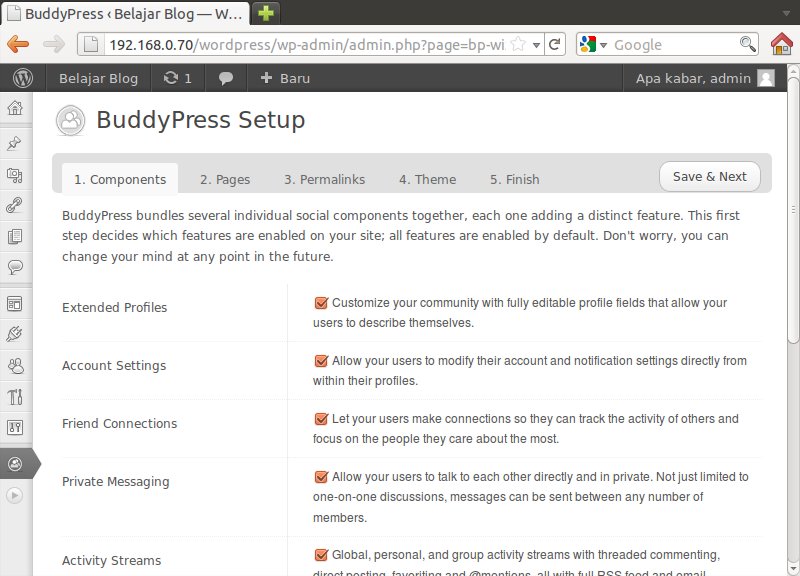The height and width of the screenshot is (576, 800).
Task: Click the comments bubble in admin bar
Action: click(x=226, y=78)
